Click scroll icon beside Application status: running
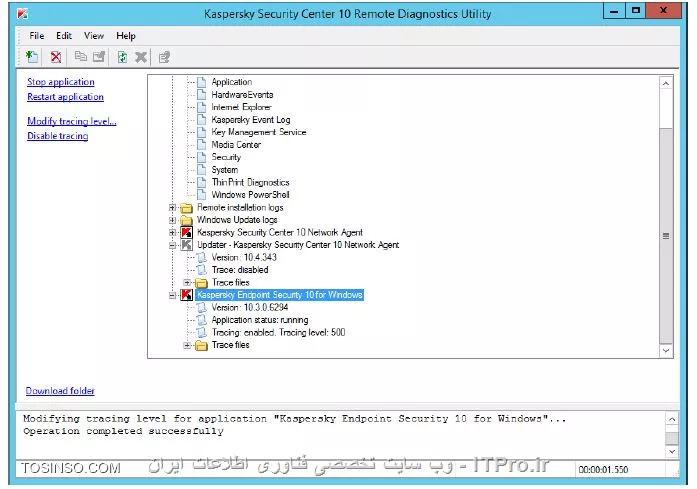The height and width of the screenshot is (489, 697). [202, 320]
